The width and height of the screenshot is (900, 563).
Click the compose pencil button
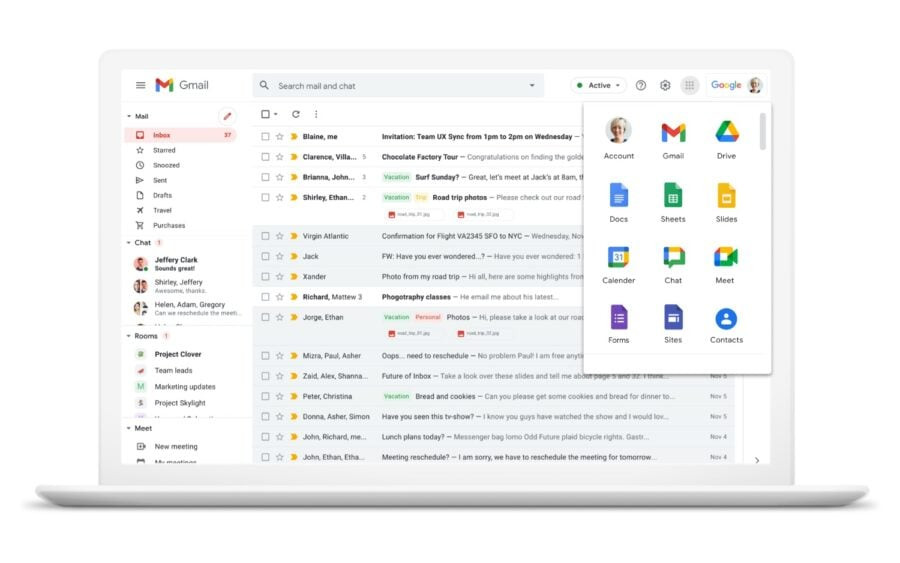click(227, 116)
